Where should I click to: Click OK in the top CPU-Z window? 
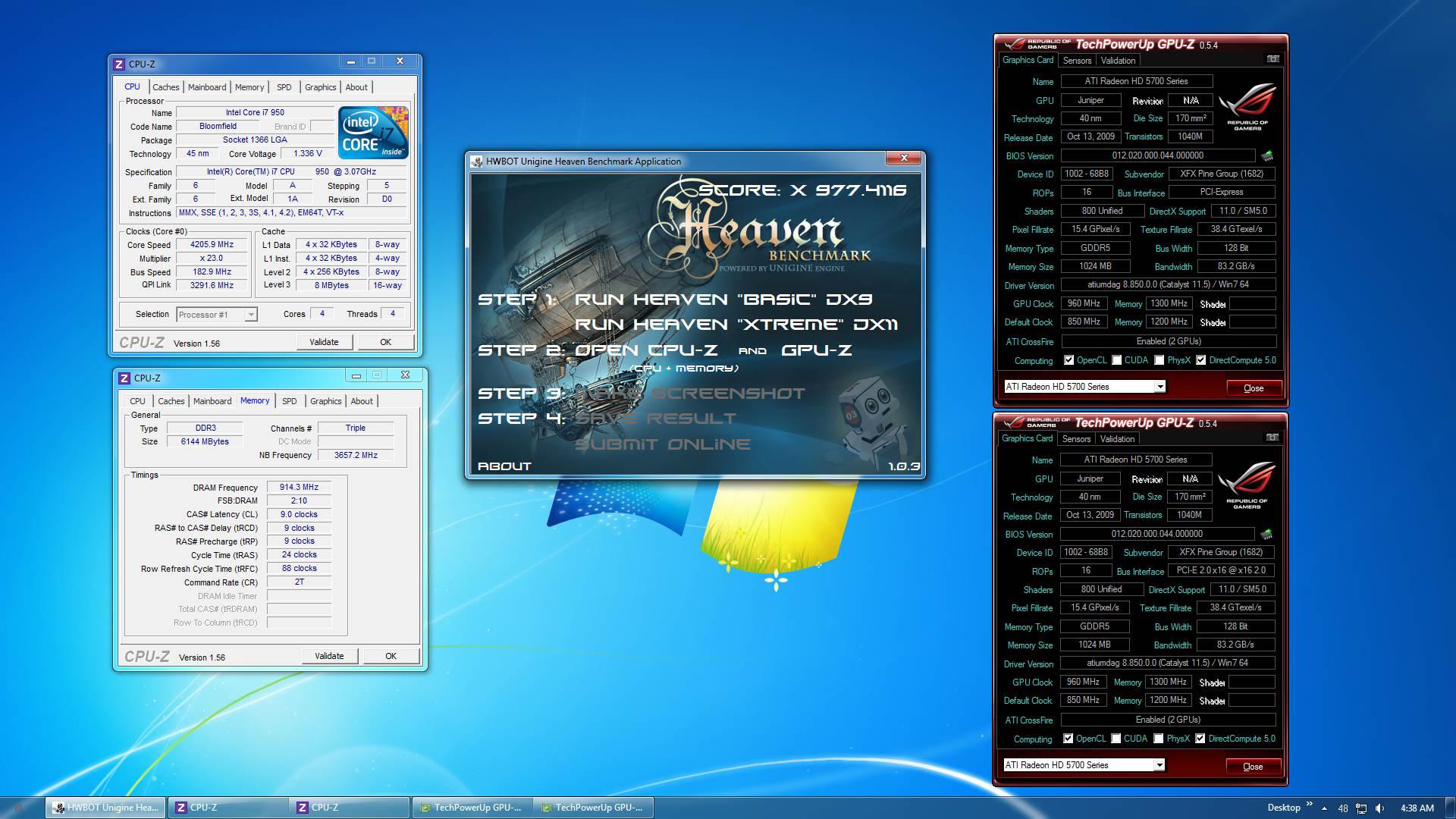(385, 342)
